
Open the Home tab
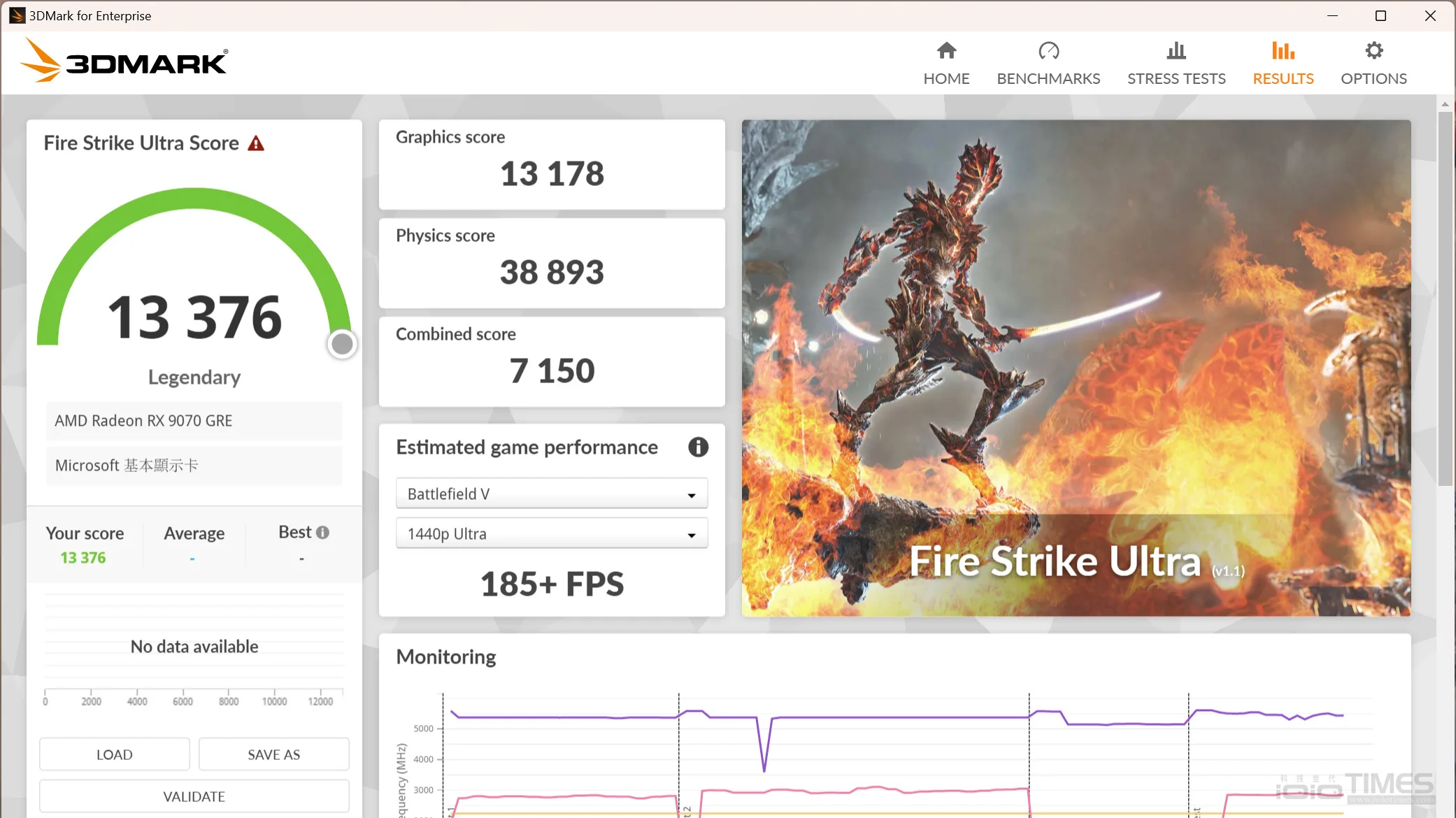[x=946, y=64]
